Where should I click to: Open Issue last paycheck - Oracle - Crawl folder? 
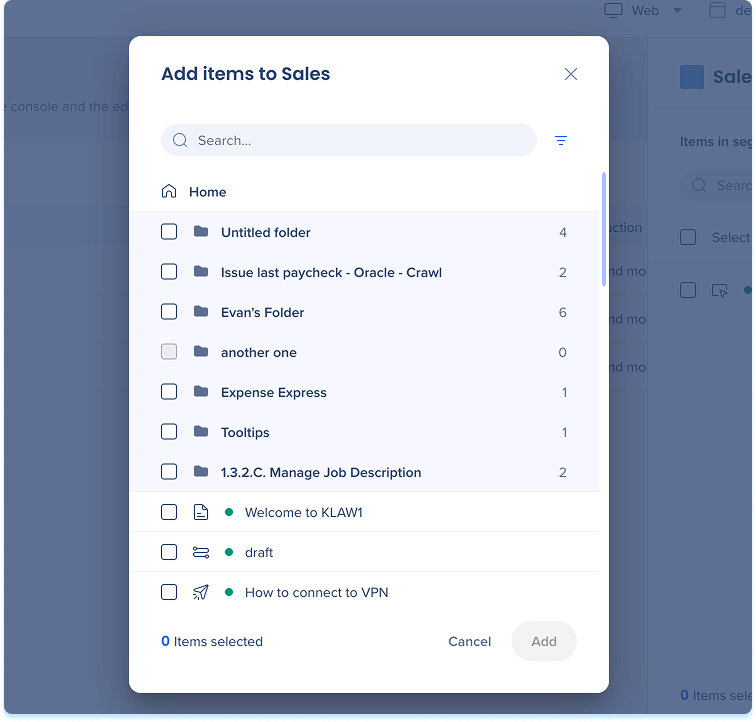pos(364,272)
